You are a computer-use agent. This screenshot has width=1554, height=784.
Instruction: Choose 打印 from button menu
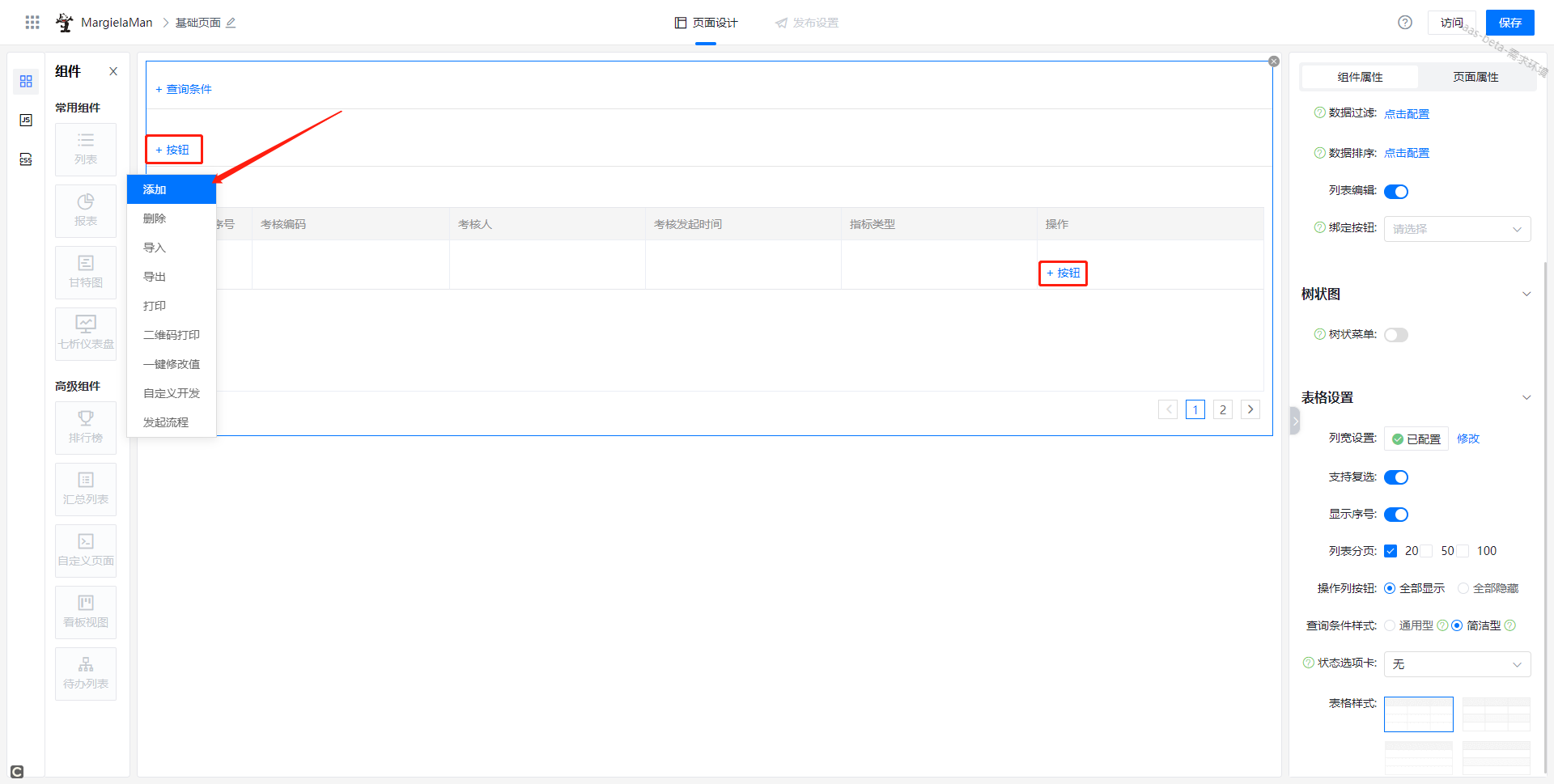[x=172, y=306]
